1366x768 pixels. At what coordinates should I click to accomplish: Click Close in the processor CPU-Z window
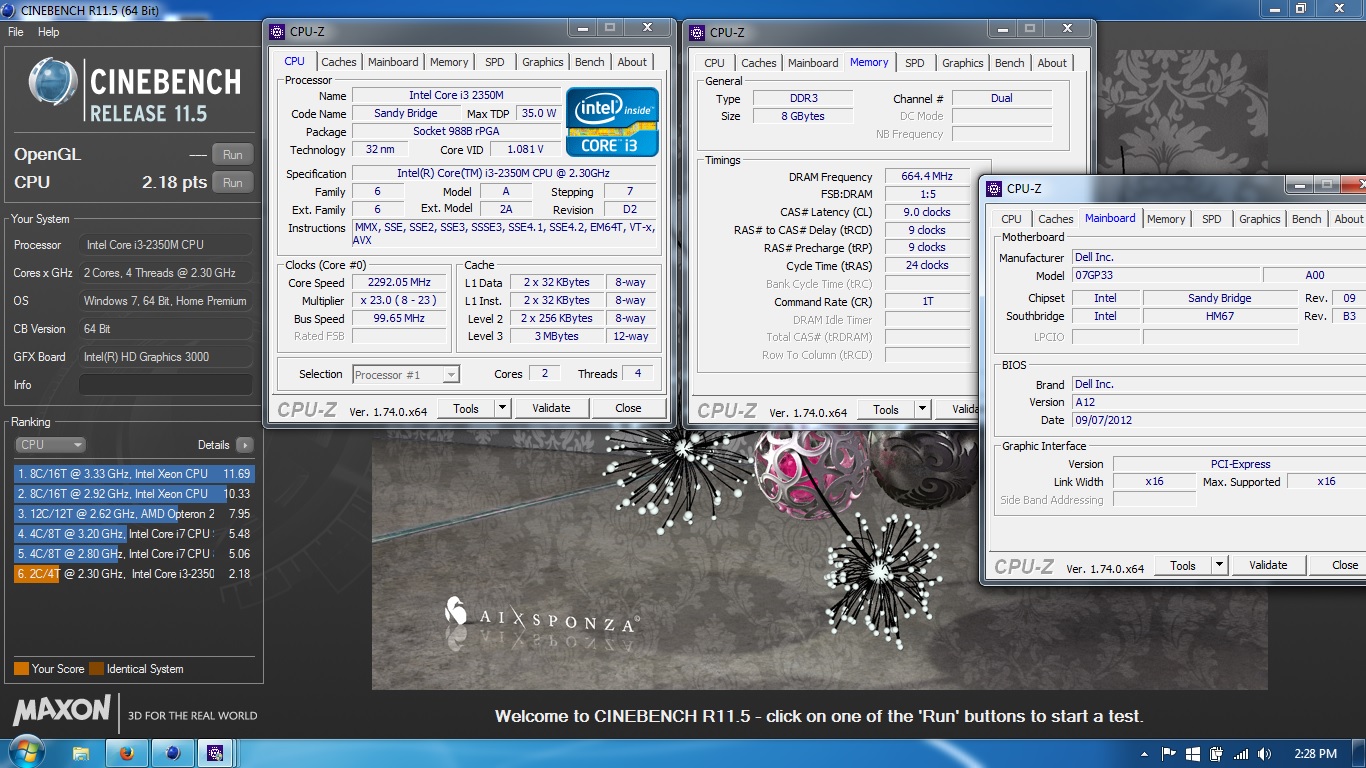[628, 408]
